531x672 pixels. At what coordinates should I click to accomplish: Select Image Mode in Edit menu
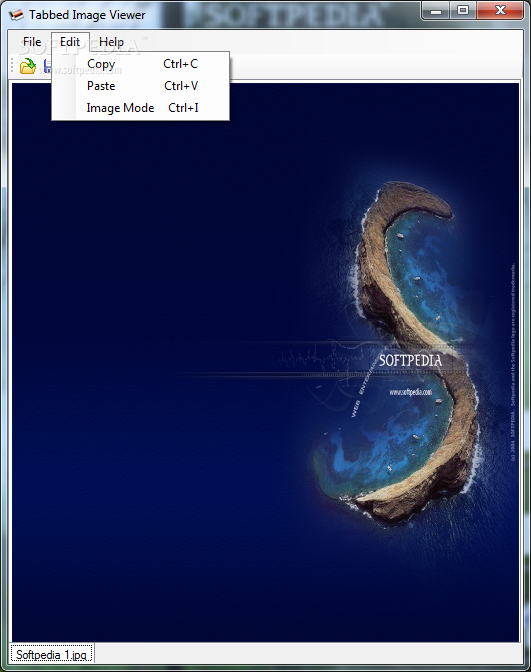(141, 108)
